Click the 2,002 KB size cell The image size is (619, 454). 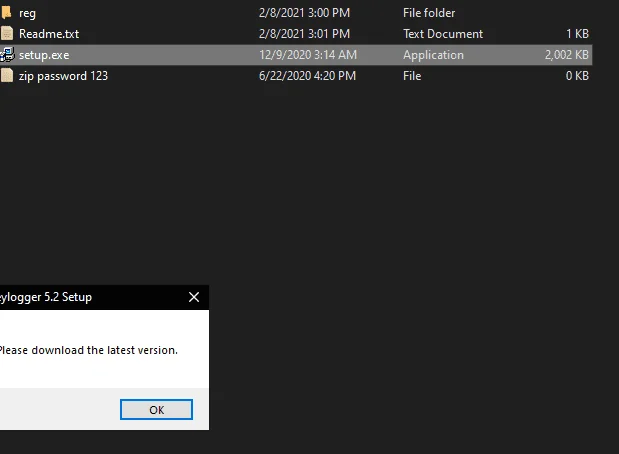(x=567, y=54)
